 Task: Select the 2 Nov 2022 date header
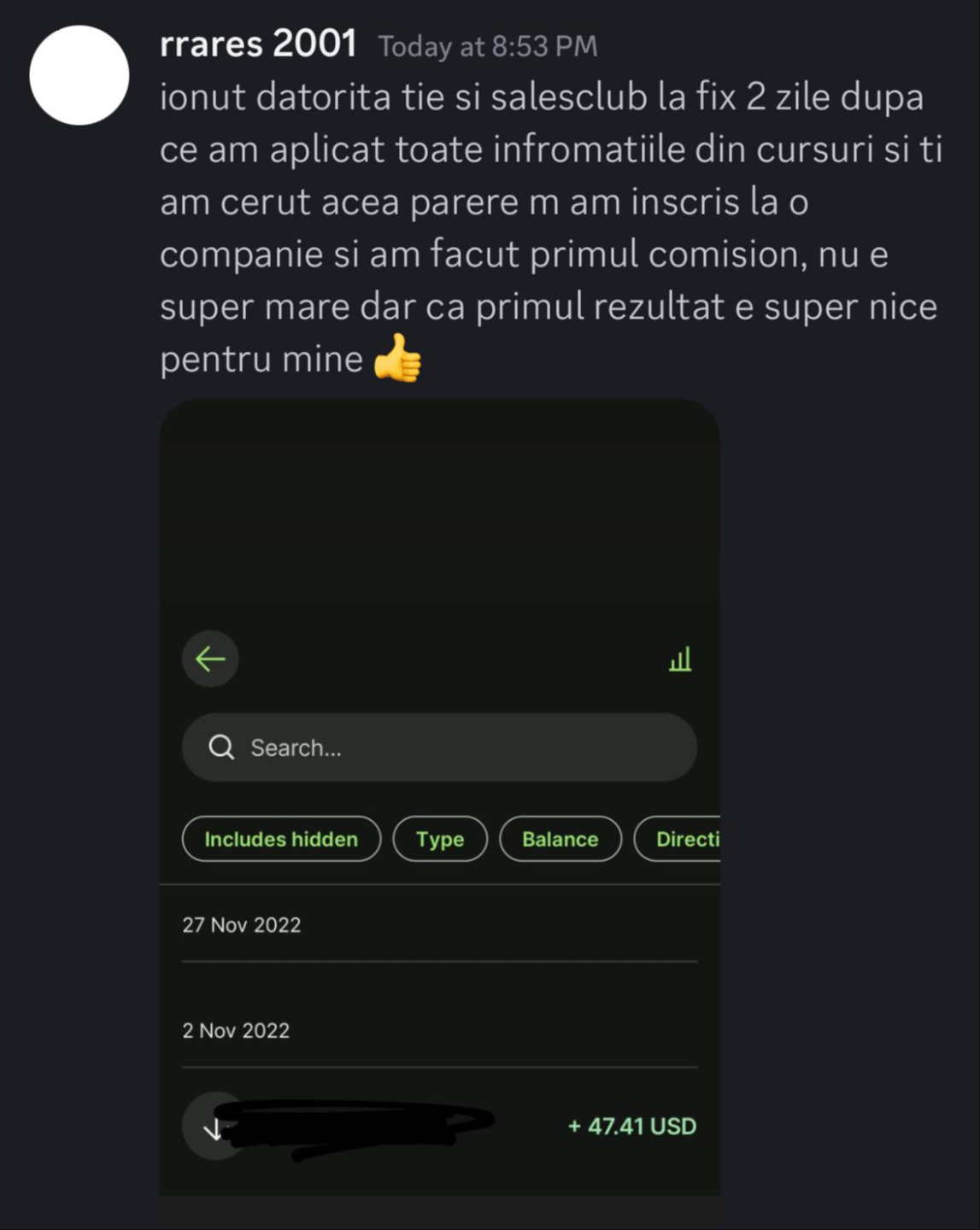click(x=236, y=1030)
